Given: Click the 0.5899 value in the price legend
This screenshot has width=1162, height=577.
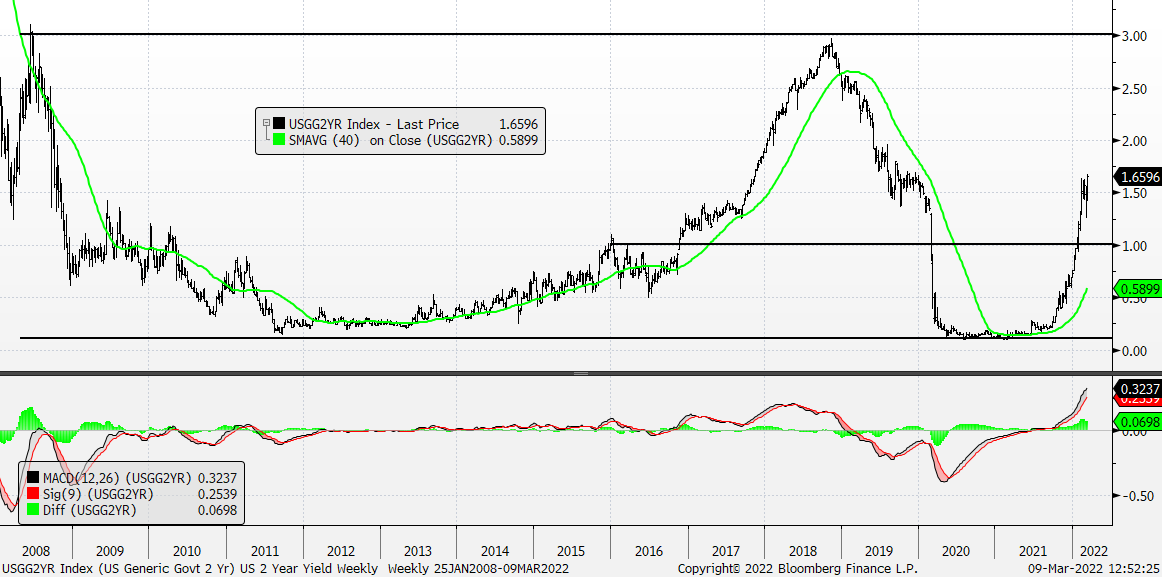Looking at the screenshot, I should click(520, 139).
